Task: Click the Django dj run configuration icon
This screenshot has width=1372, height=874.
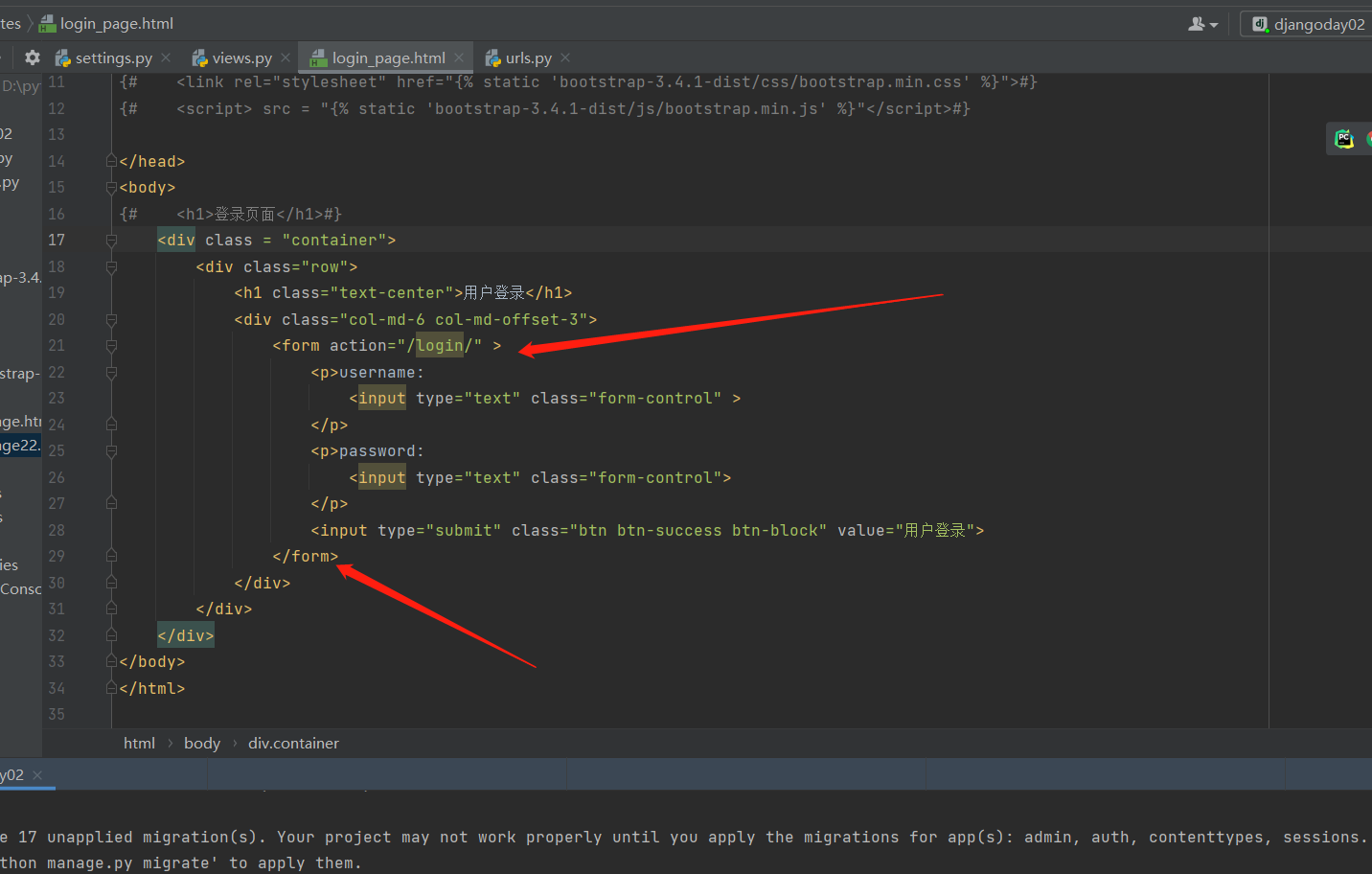Action: pos(1260,24)
